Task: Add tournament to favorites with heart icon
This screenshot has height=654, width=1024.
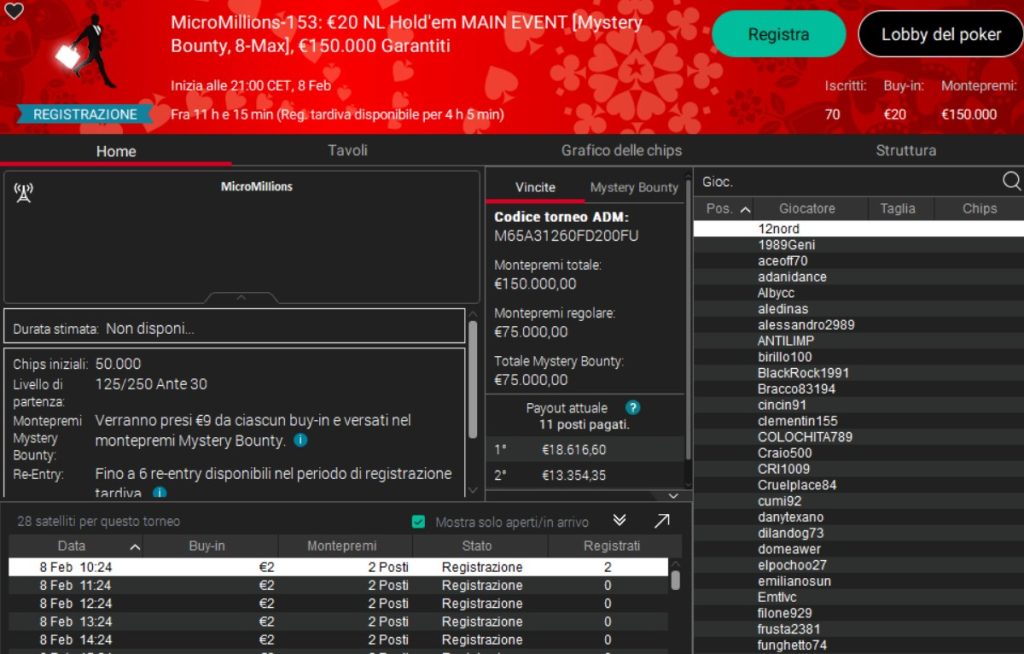Action: (14, 10)
